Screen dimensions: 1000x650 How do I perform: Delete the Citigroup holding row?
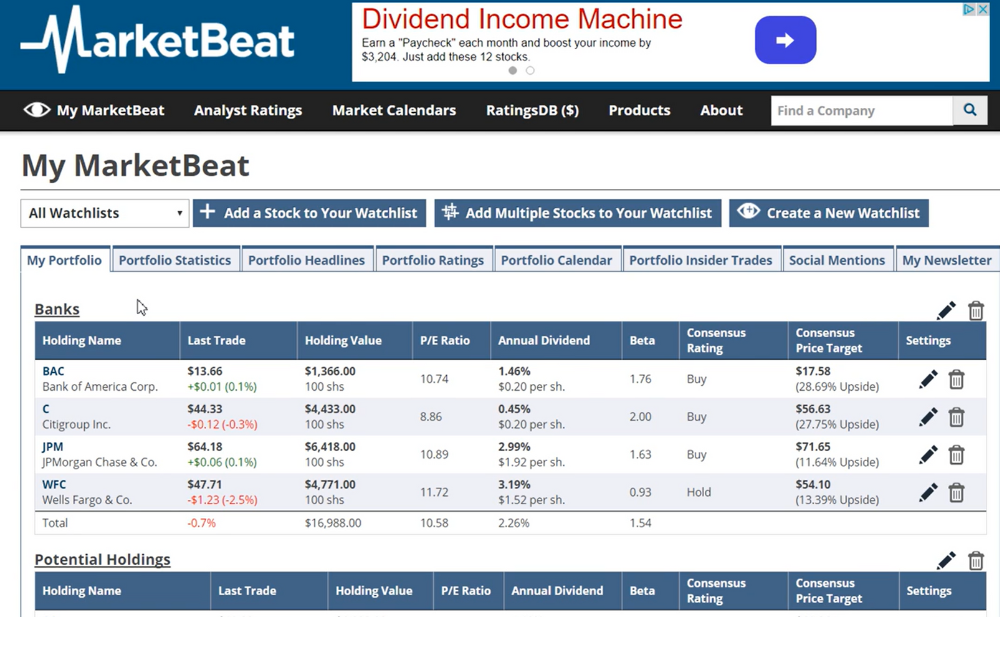point(956,417)
